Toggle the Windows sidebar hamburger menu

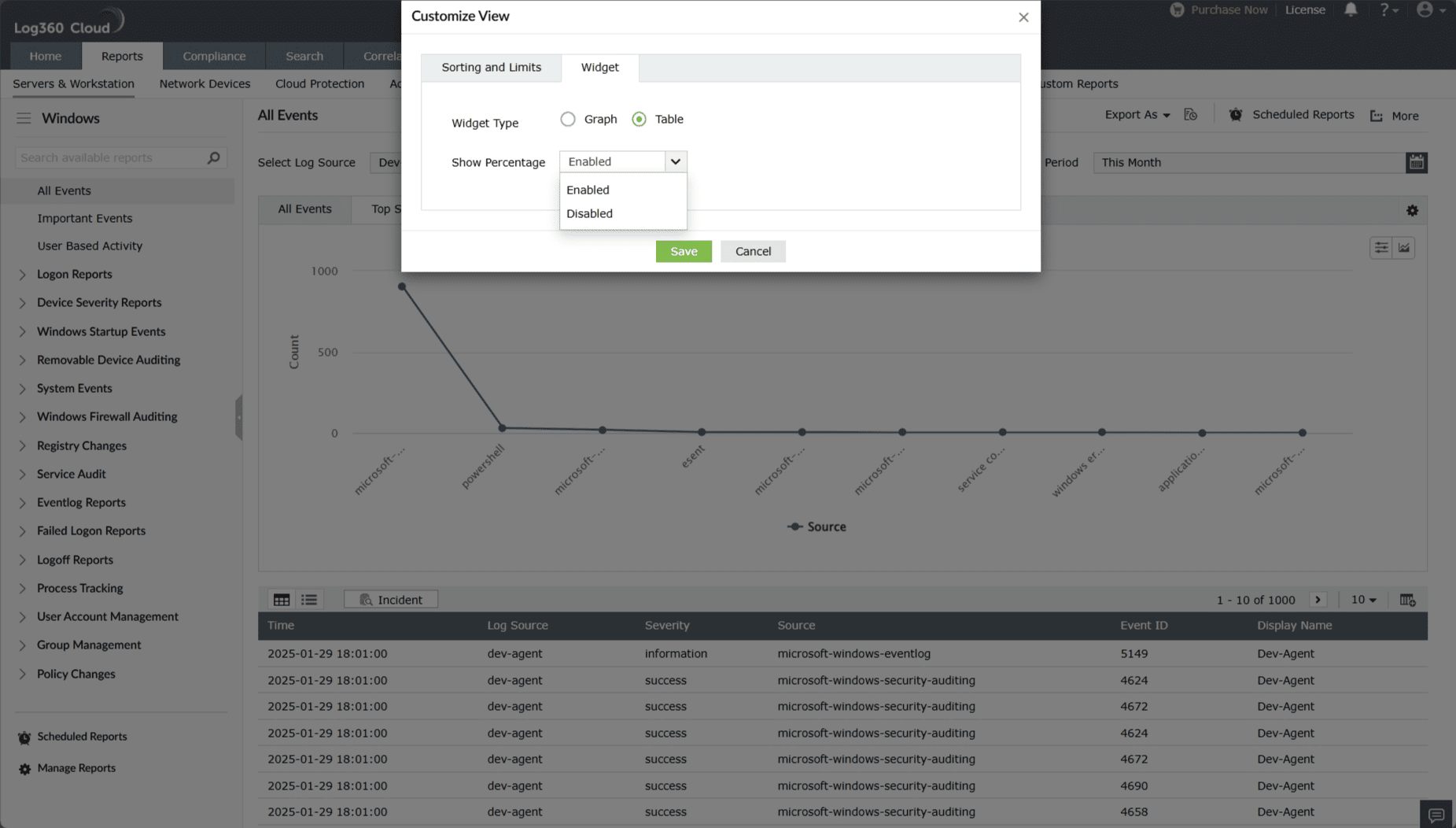[x=24, y=118]
